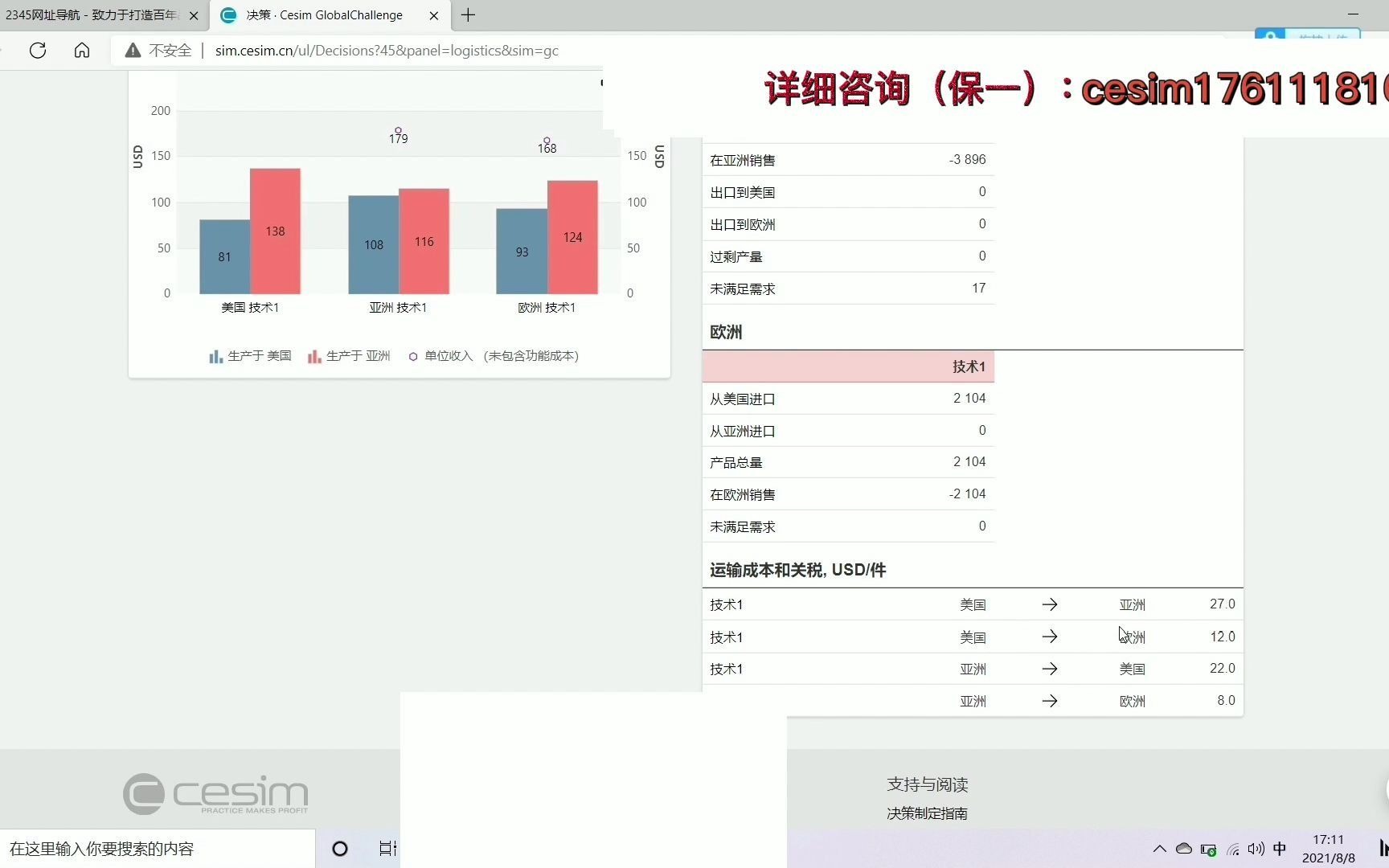Viewport: 1389px width, 868px height.
Task: Click the red bar valued 116
Action: [424, 241]
